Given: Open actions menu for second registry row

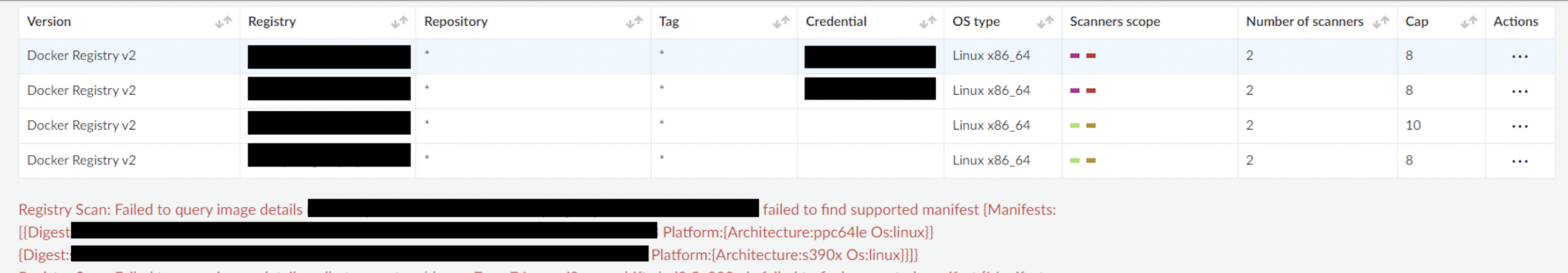Looking at the screenshot, I should coord(1519,91).
